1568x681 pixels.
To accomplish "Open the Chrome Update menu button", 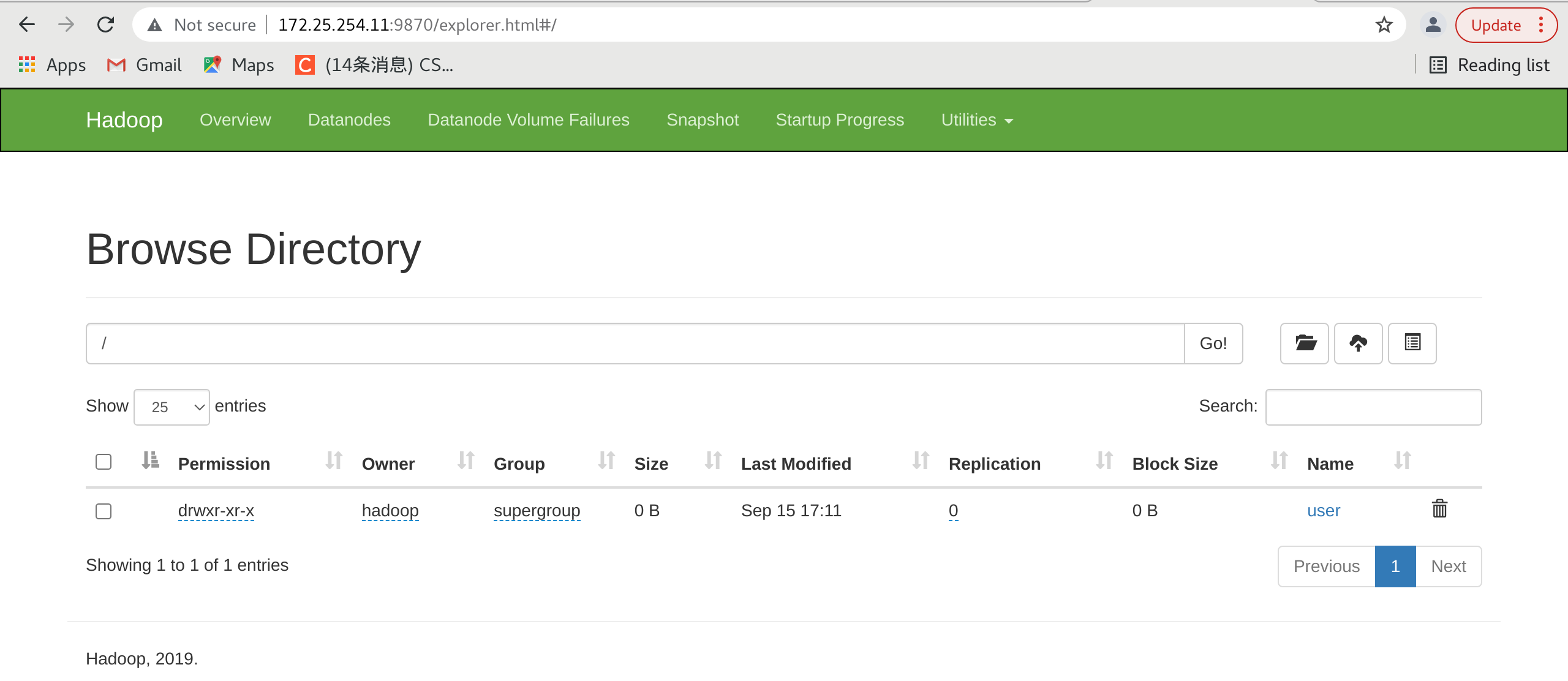I will 1506,25.
